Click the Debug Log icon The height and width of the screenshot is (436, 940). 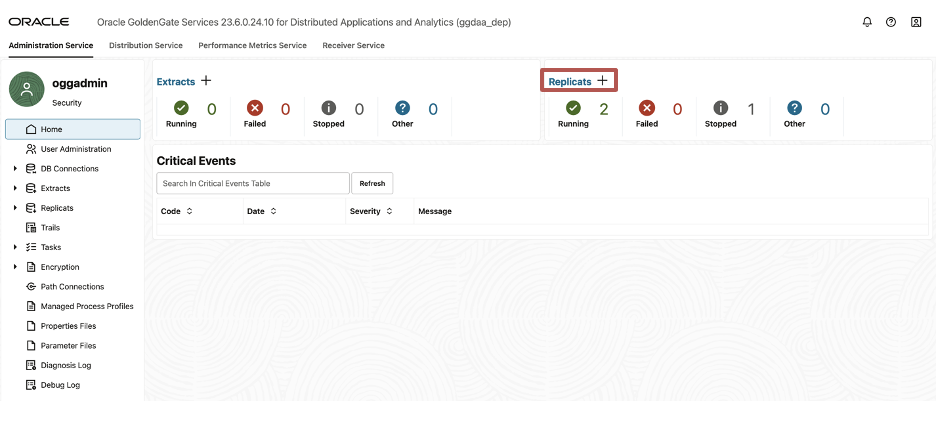31,385
